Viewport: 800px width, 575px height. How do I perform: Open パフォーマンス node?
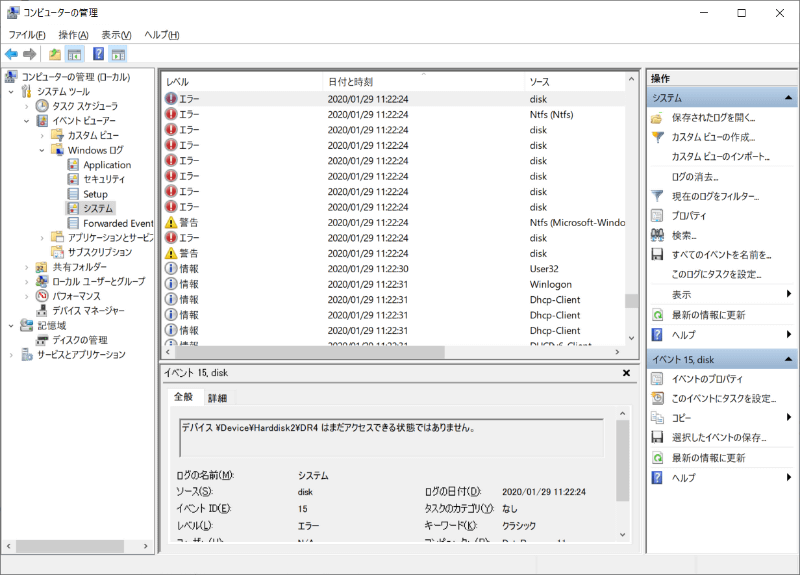(x=76, y=296)
